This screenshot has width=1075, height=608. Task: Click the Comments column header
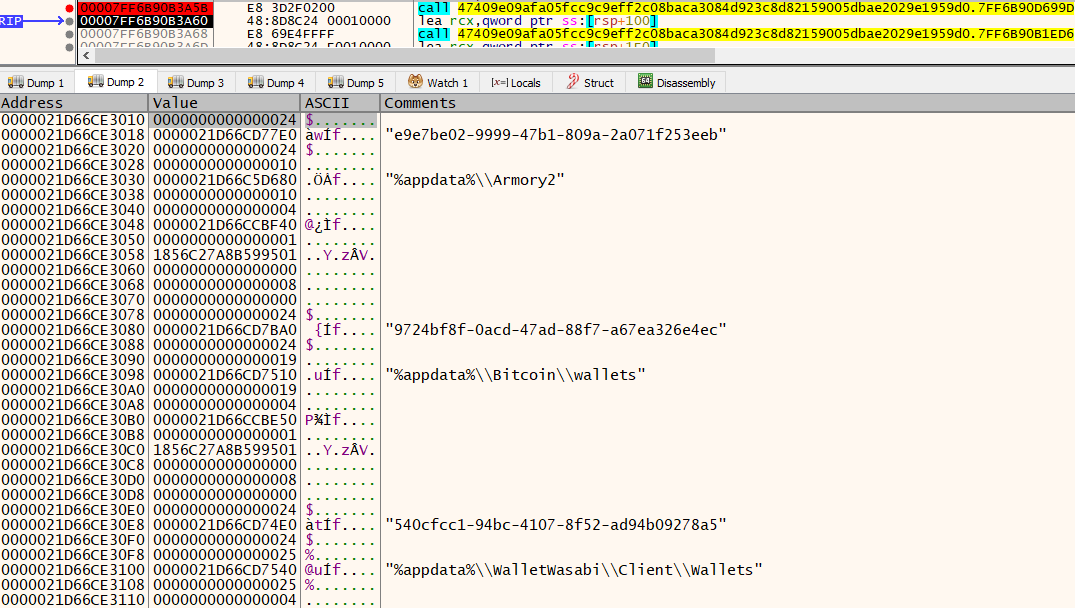(420, 103)
